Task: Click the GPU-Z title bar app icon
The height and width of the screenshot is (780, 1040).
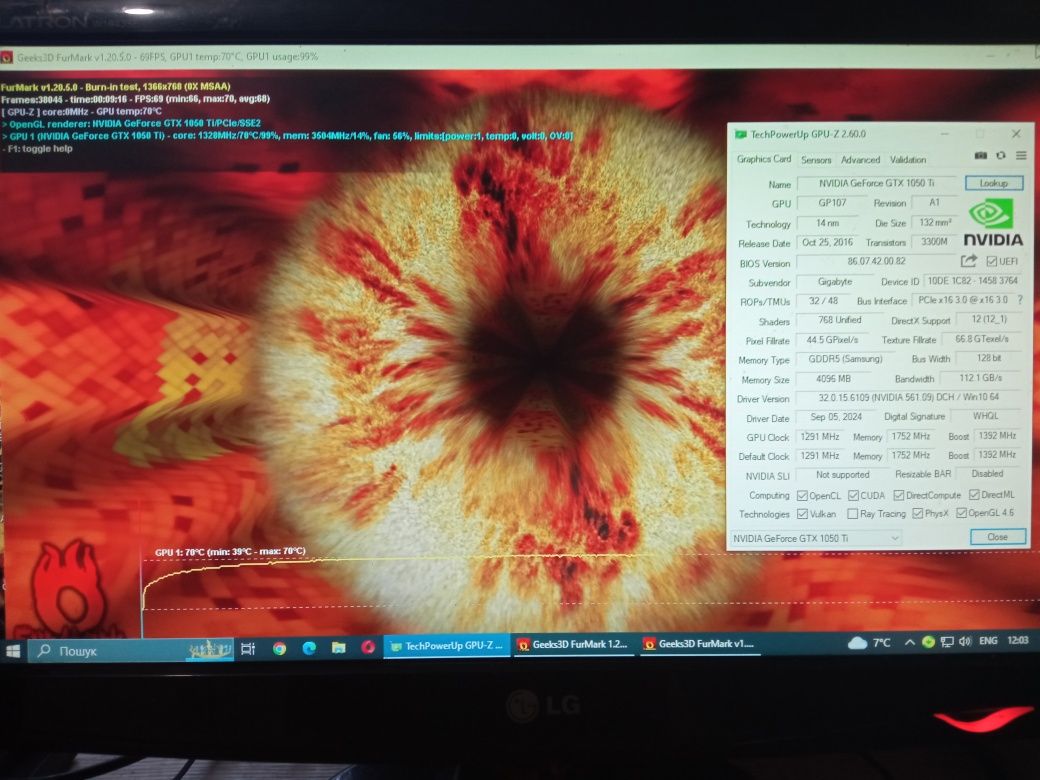Action: (740, 135)
